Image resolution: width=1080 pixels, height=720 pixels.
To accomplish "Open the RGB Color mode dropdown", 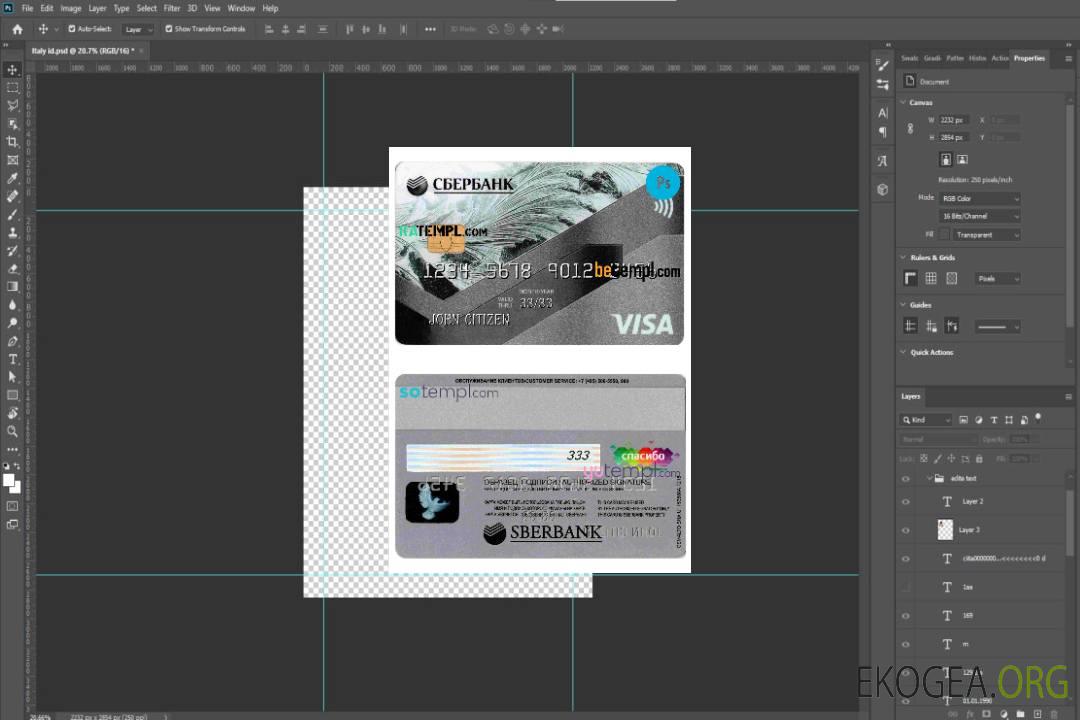I will (x=979, y=198).
